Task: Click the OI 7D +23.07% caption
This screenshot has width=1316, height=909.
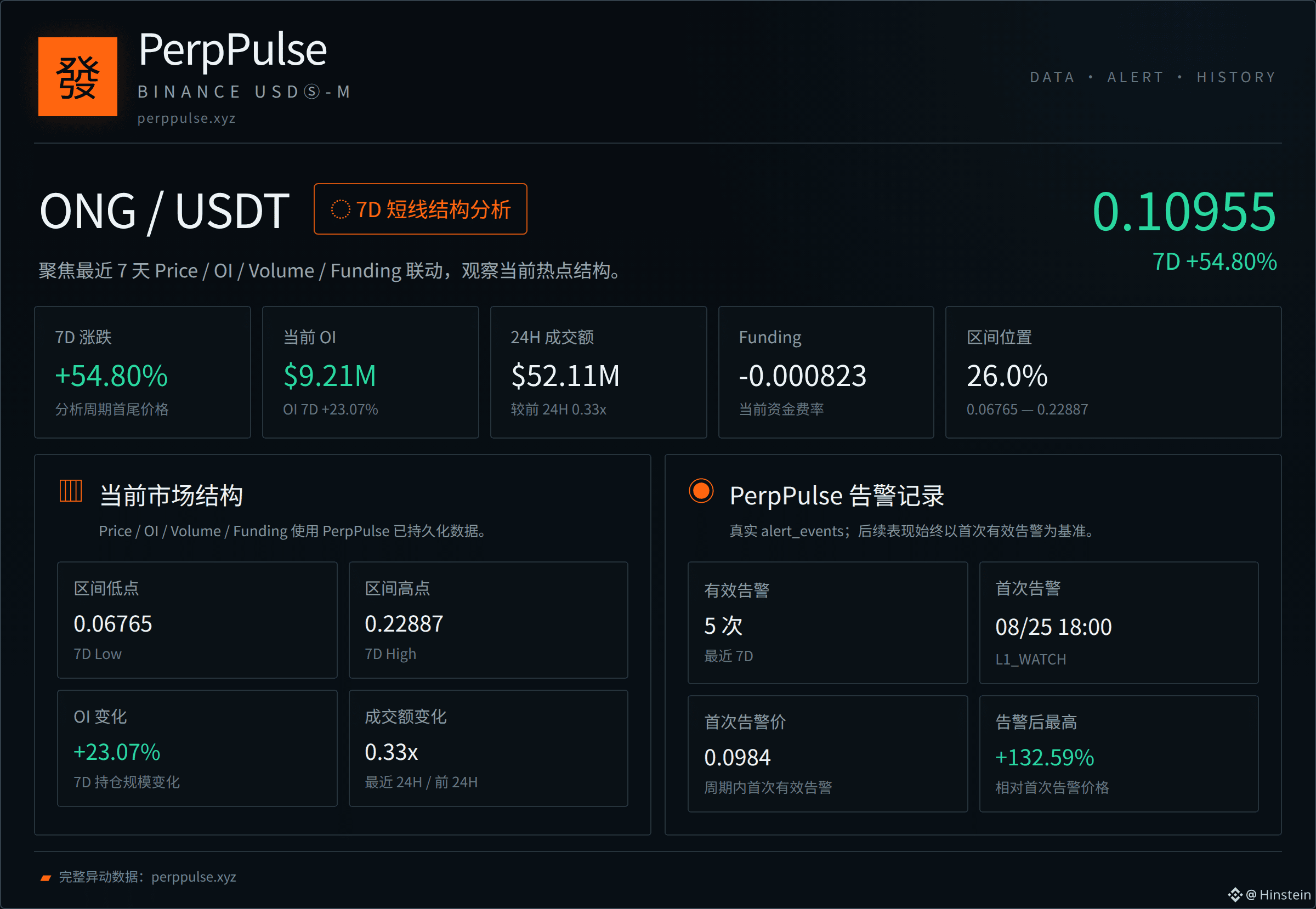Action: [x=331, y=409]
